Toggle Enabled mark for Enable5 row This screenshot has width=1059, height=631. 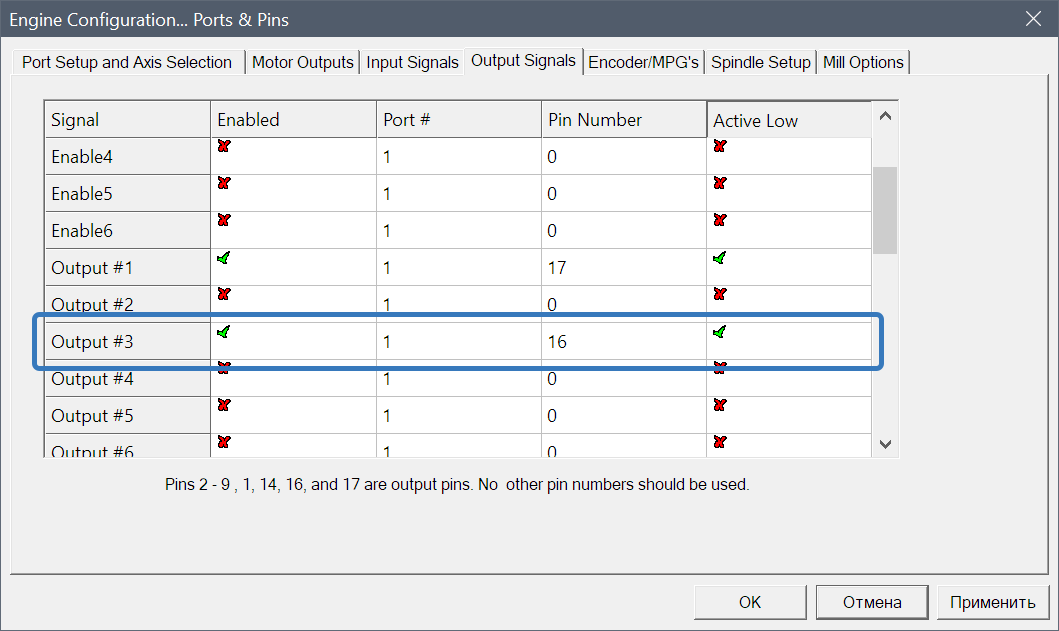[224, 183]
